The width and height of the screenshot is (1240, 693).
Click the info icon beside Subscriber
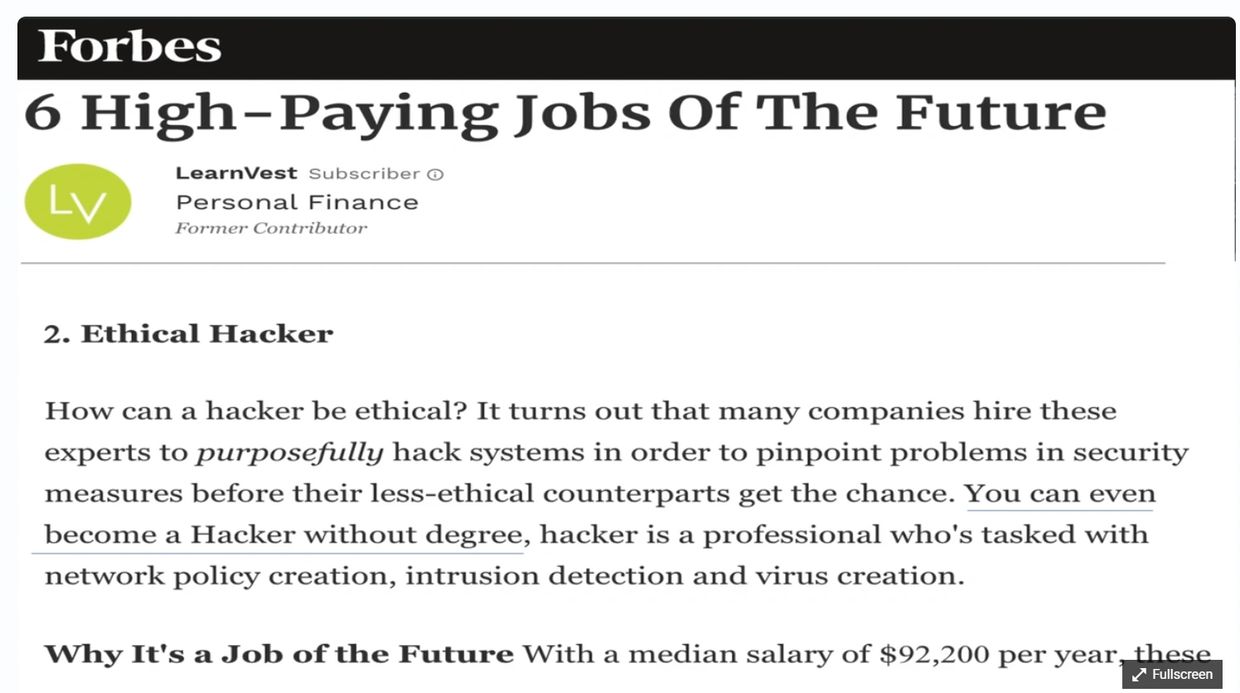[x=435, y=174]
